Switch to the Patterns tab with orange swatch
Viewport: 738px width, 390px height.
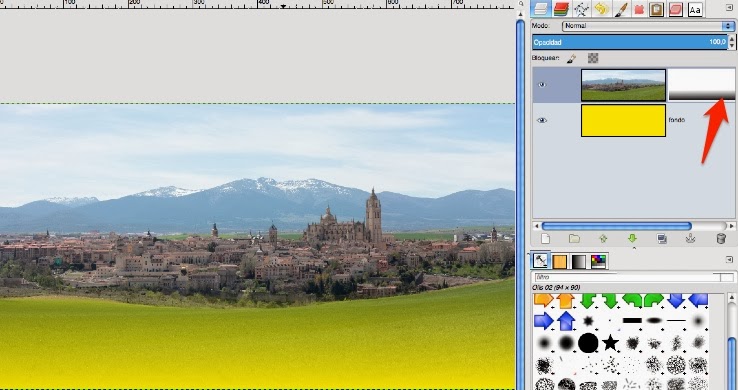click(x=560, y=262)
